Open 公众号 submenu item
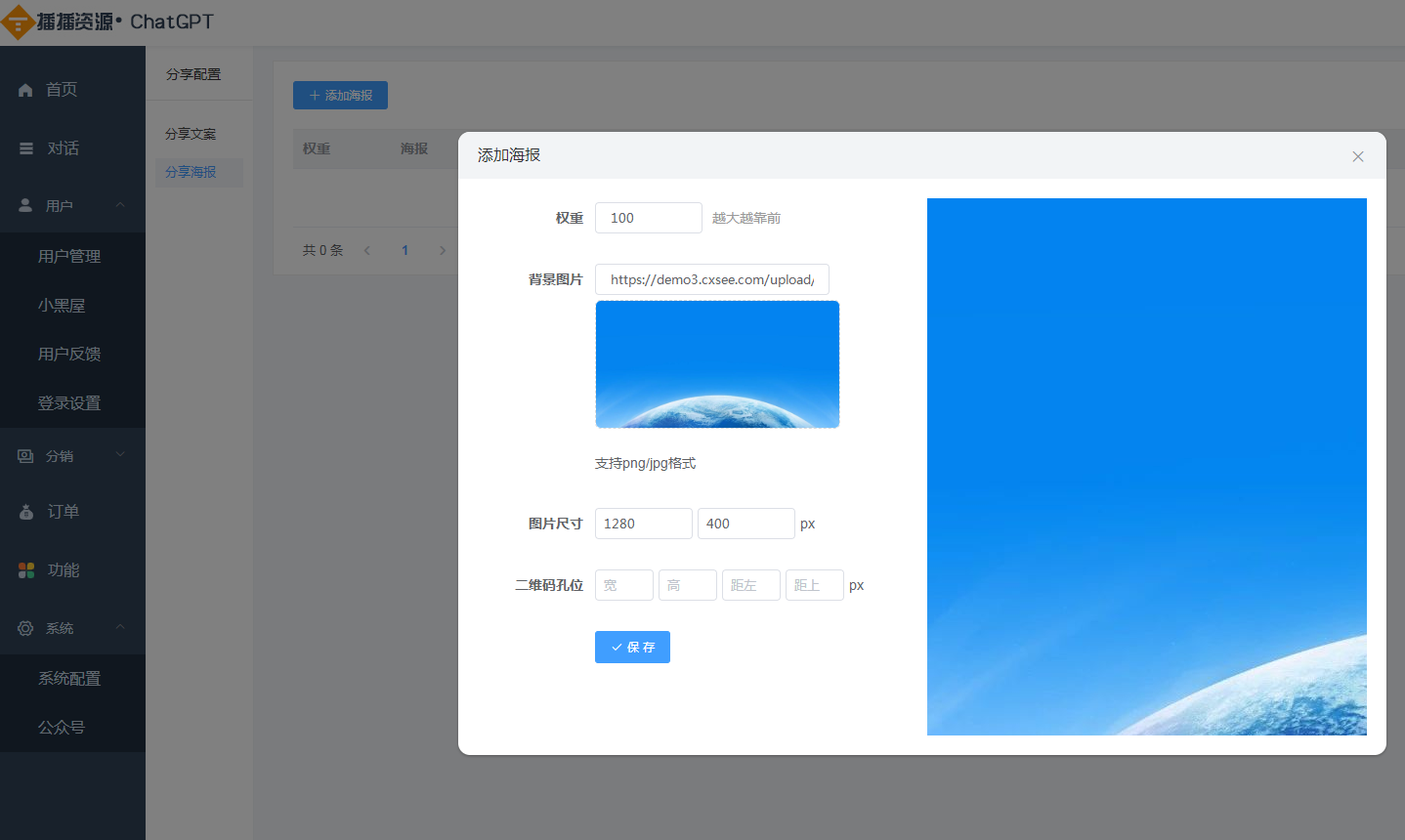 (72, 728)
